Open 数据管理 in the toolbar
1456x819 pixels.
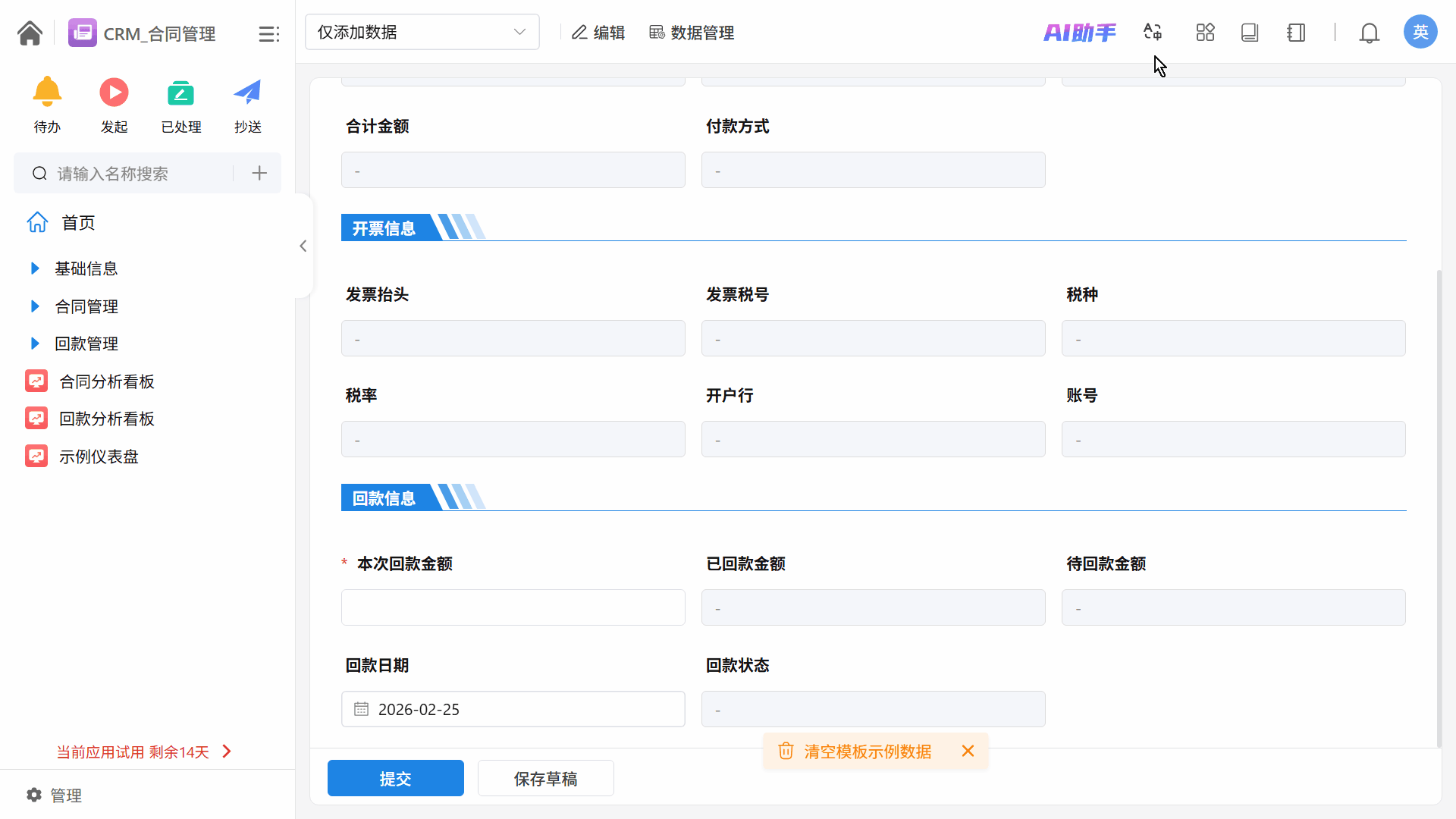pos(691,33)
